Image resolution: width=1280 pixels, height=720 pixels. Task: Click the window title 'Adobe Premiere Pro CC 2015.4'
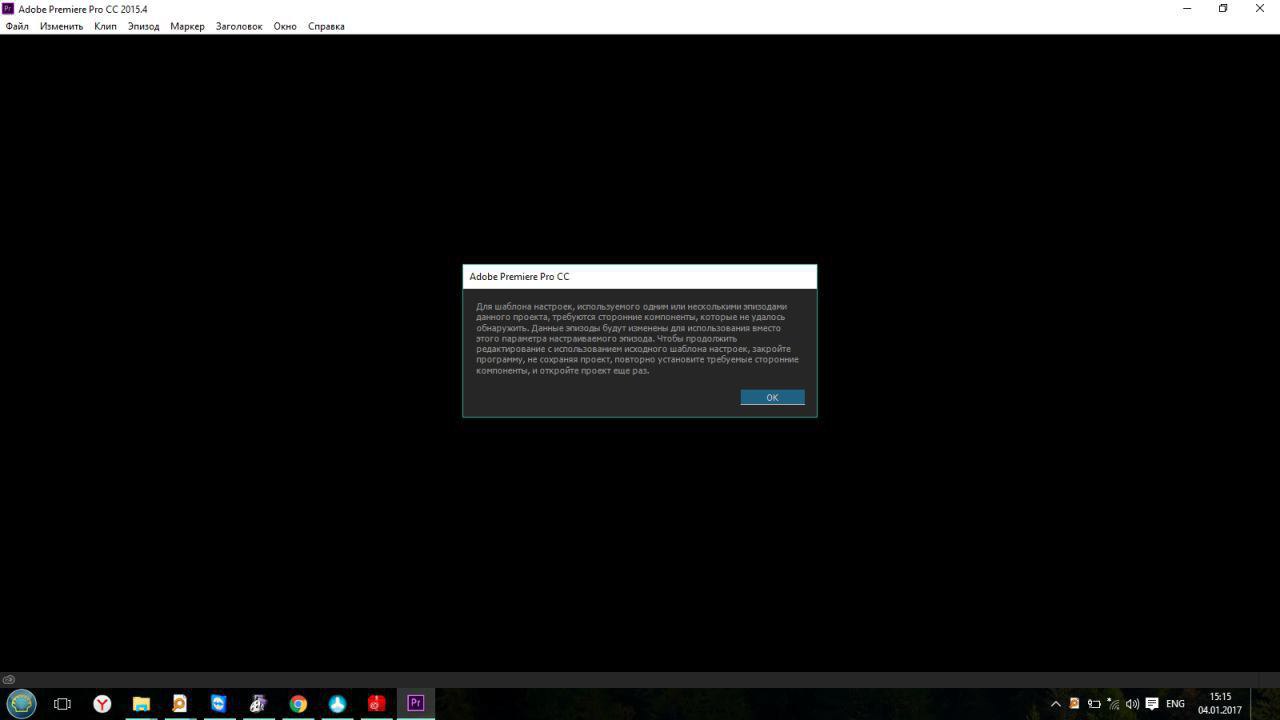(x=83, y=9)
